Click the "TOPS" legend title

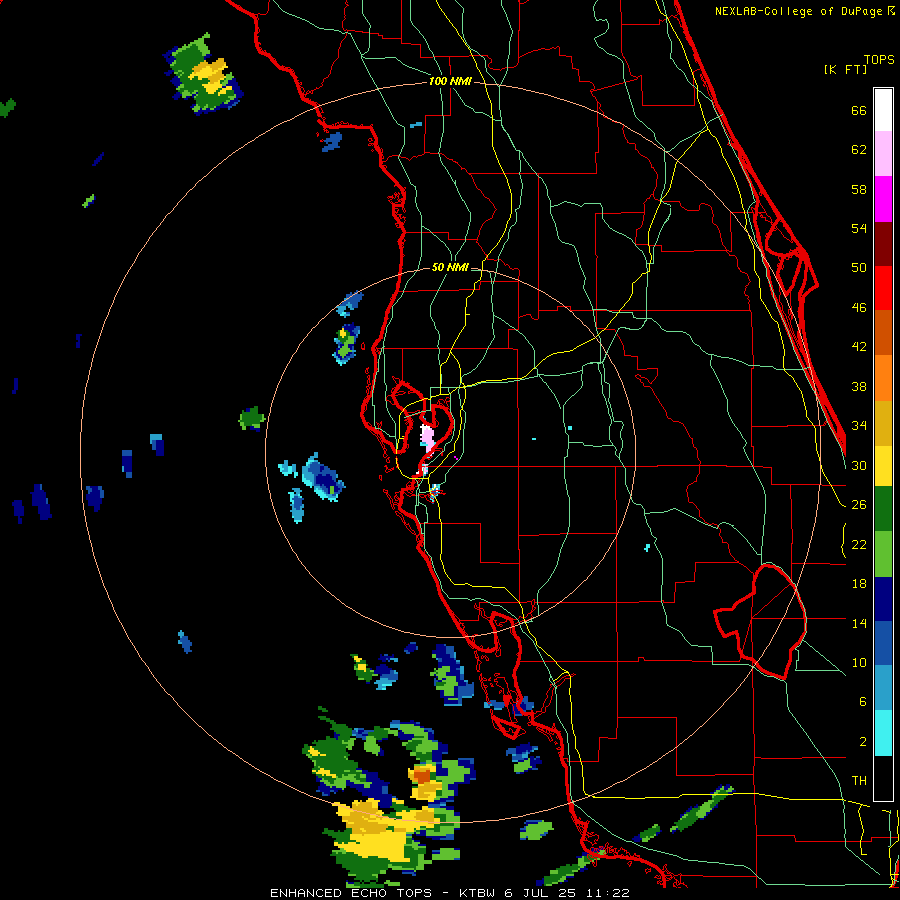pos(879,59)
